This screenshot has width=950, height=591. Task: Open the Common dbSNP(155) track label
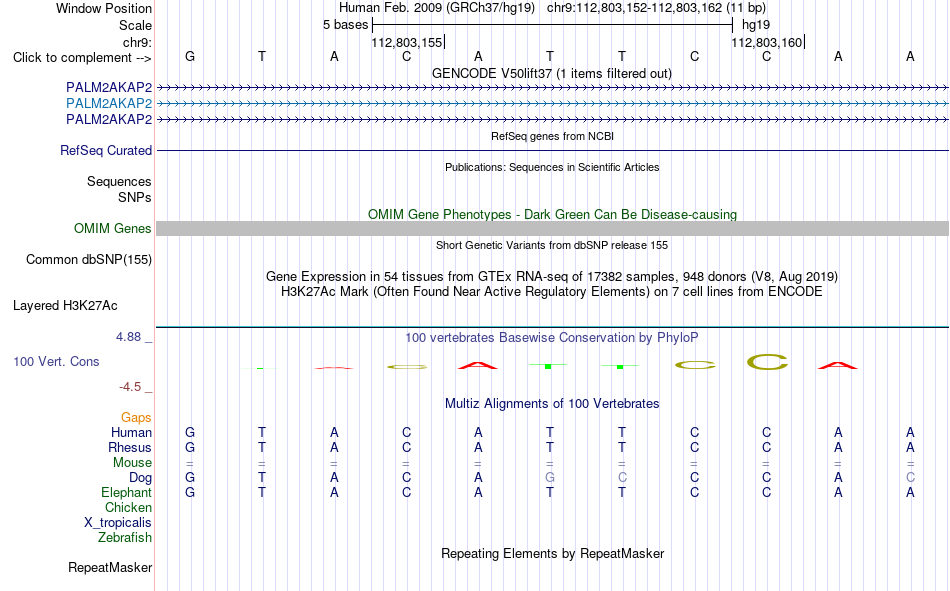point(89,259)
